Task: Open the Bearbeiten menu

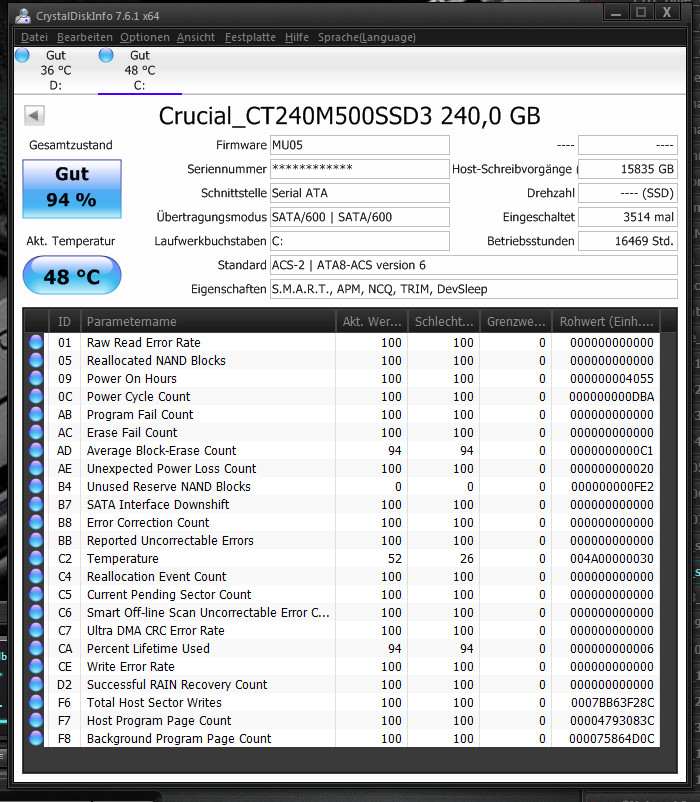Action: tap(85, 37)
